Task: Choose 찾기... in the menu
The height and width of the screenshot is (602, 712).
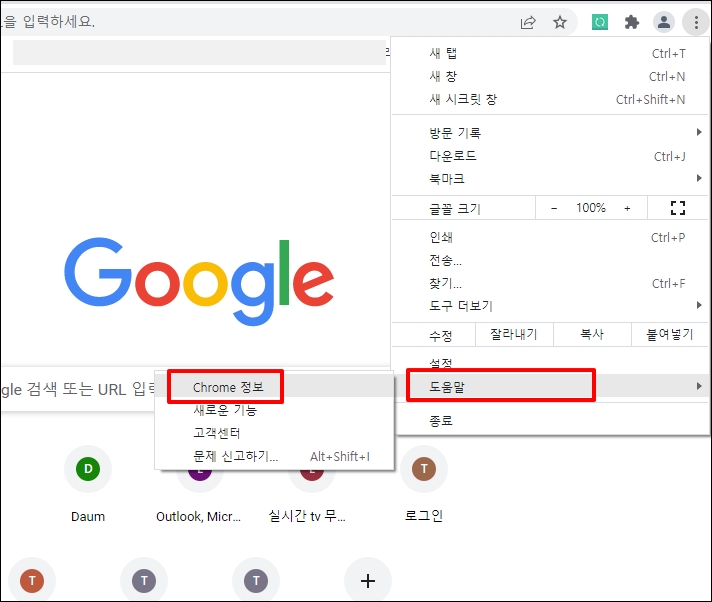Action: point(550,283)
